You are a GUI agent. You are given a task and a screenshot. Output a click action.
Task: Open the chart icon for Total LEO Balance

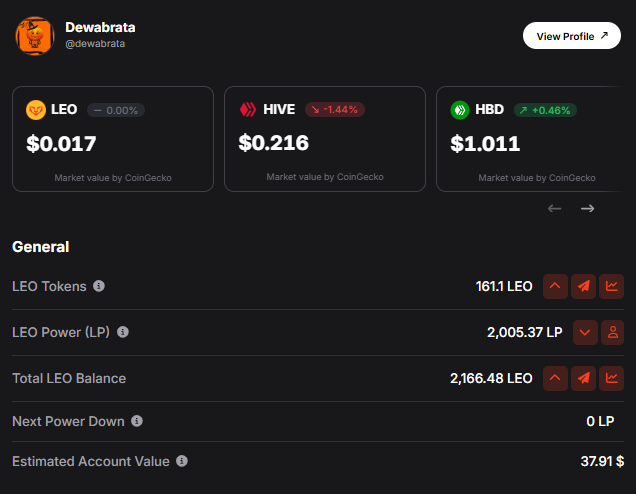pyautogui.click(x=612, y=378)
